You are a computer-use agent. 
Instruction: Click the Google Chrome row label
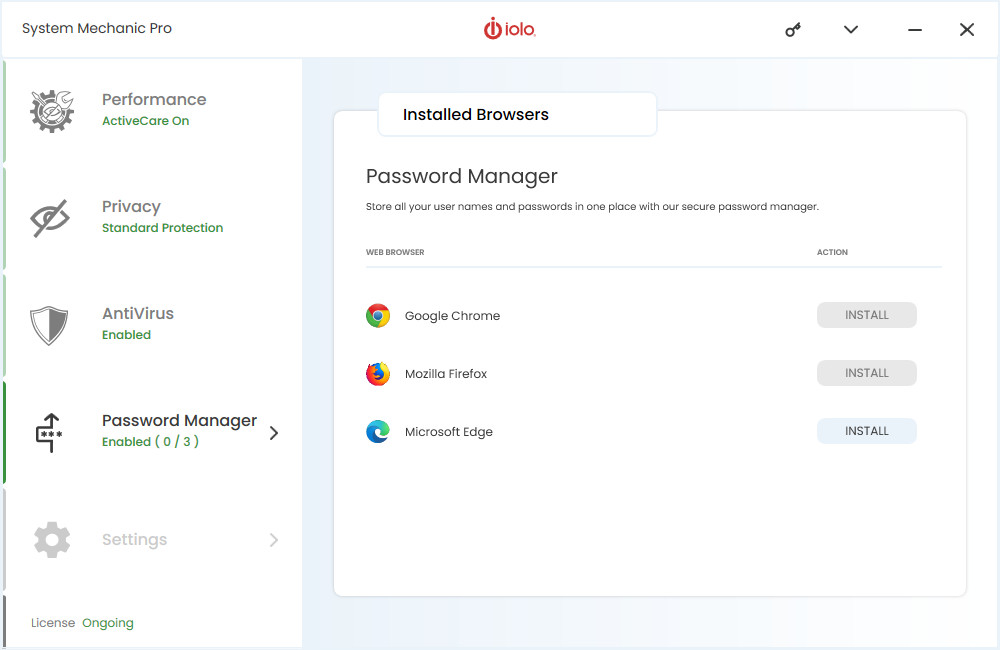[x=452, y=316]
